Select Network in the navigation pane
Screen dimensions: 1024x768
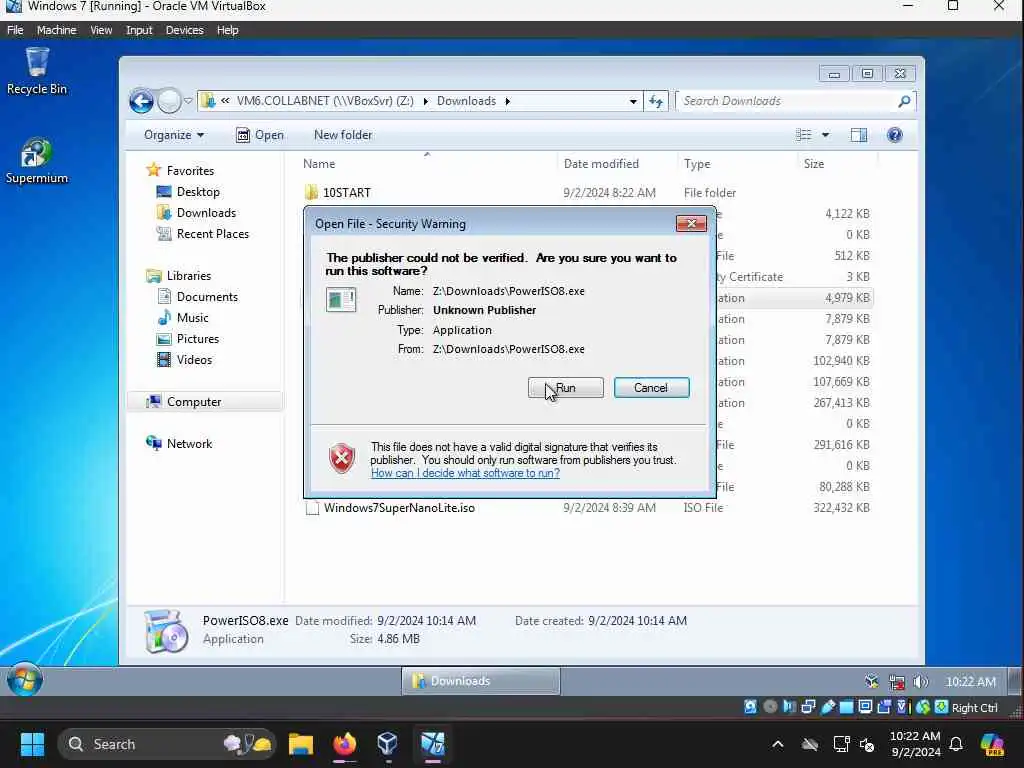[x=189, y=443]
